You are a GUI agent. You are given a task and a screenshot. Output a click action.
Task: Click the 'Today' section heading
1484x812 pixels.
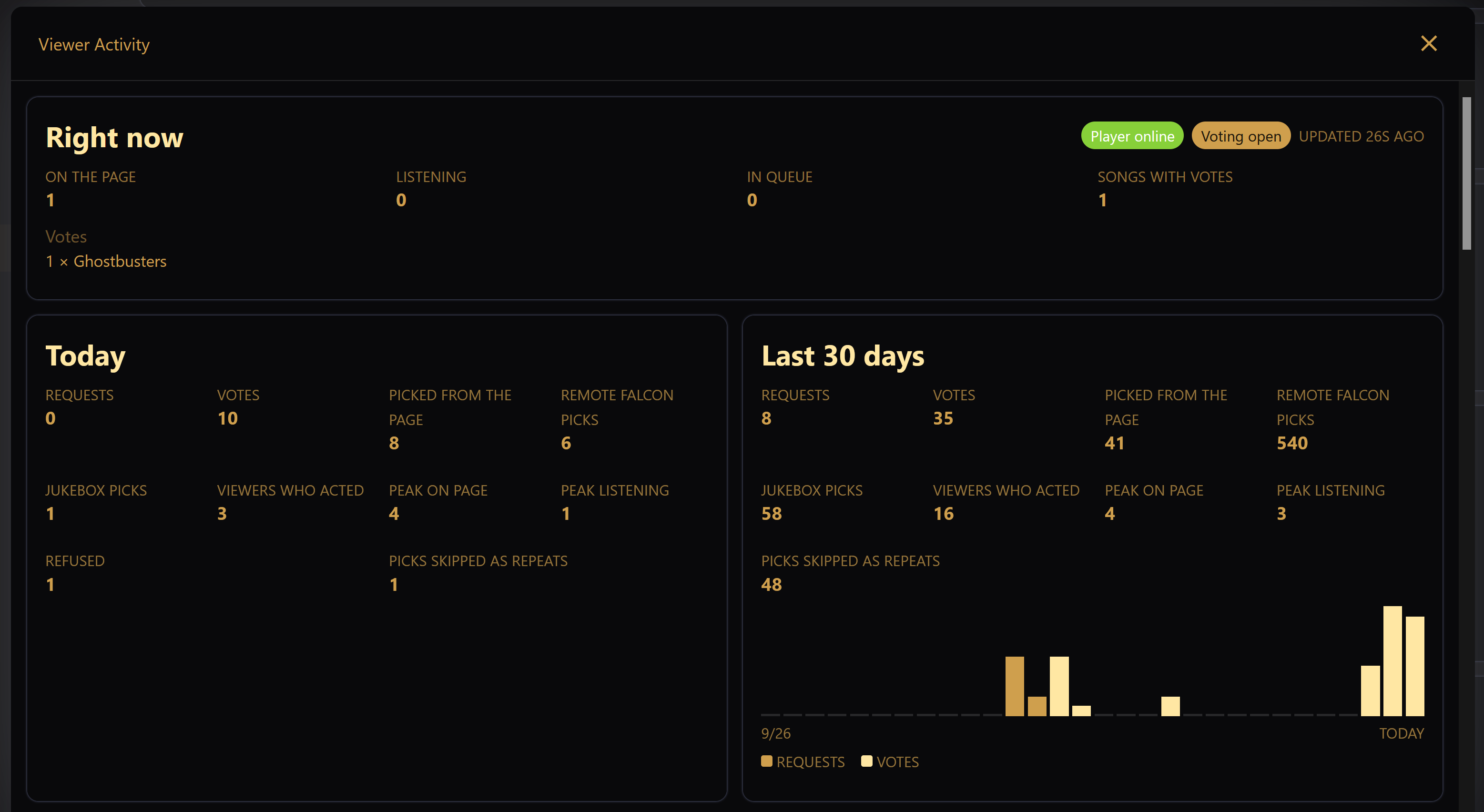tap(85, 356)
